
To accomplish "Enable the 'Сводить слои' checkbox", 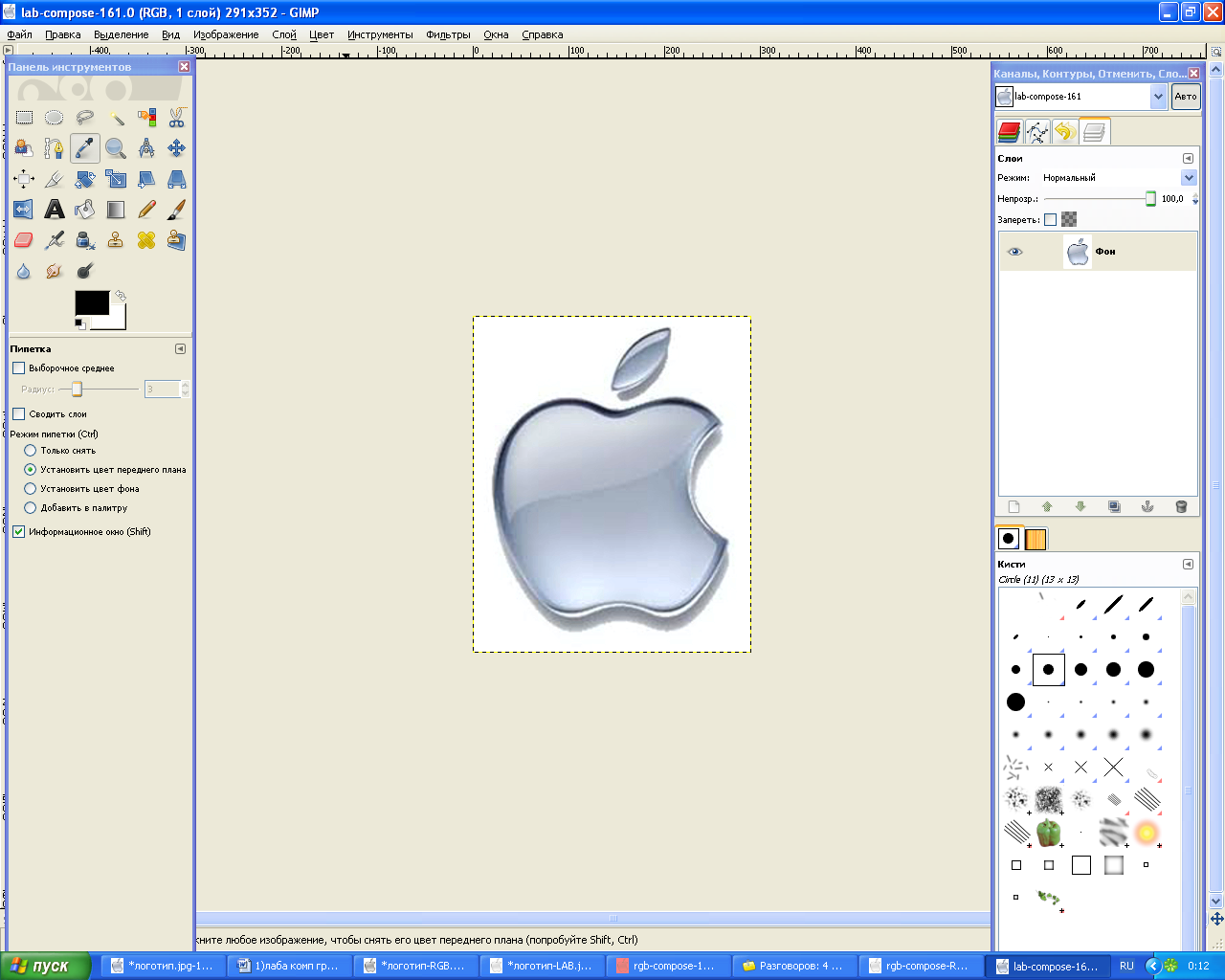I will pos(18,414).
